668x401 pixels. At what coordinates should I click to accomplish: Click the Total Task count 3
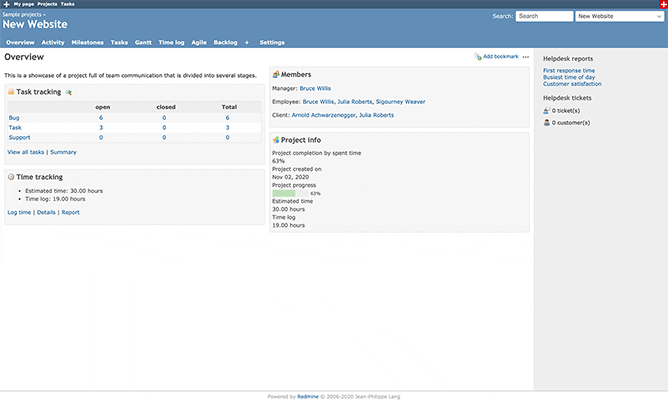227,128
